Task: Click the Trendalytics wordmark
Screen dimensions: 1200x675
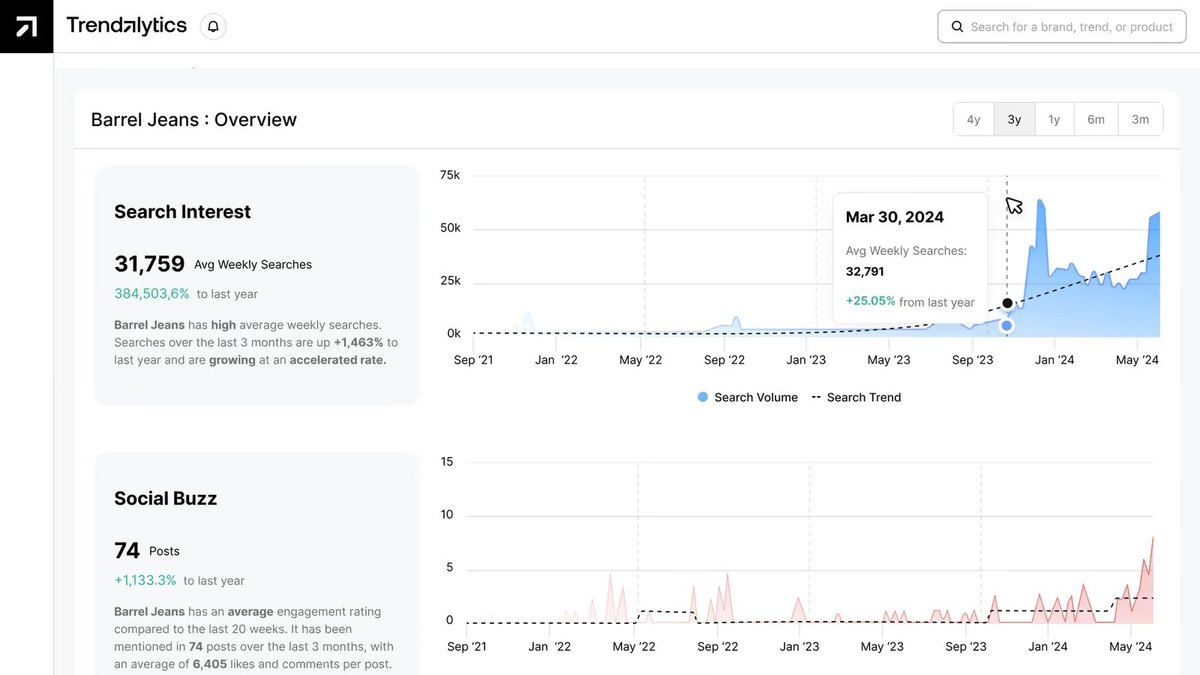Action: click(x=127, y=26)
